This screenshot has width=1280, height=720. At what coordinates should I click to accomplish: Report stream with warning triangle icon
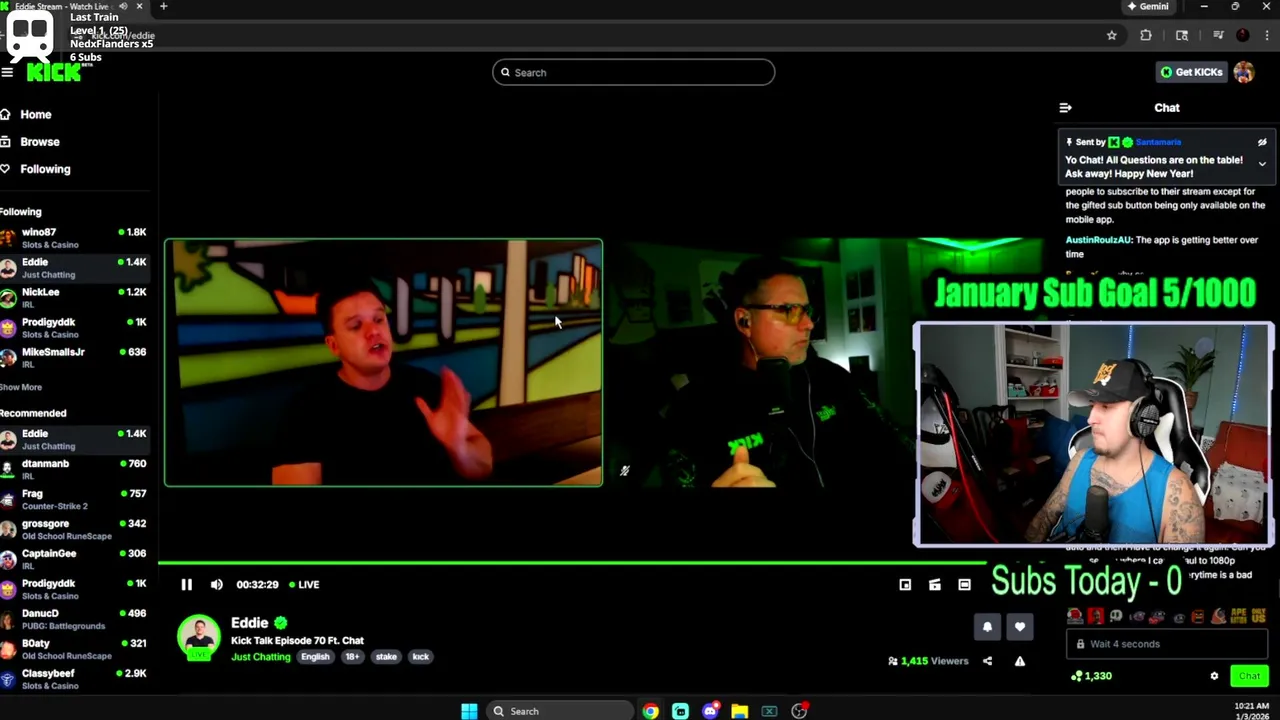pos(1020,661)
